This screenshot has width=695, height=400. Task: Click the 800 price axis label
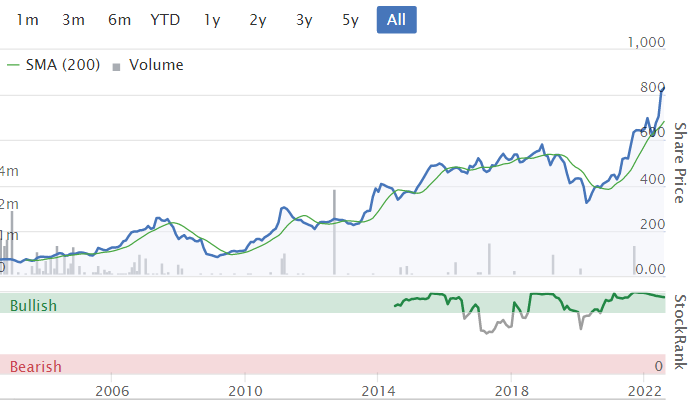point(652,87)
